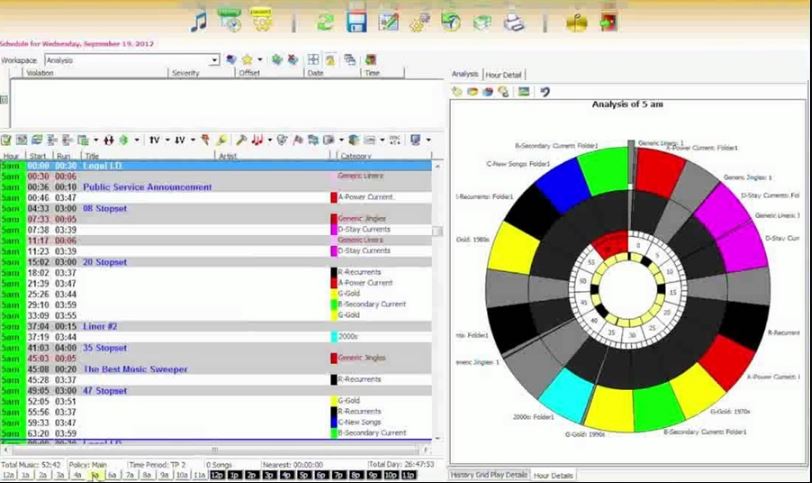Image resolution: width=812 pixels, height=483 pixels.
Task: Click the printer icon in top toolbar
Action: click(x=513, y=21)
